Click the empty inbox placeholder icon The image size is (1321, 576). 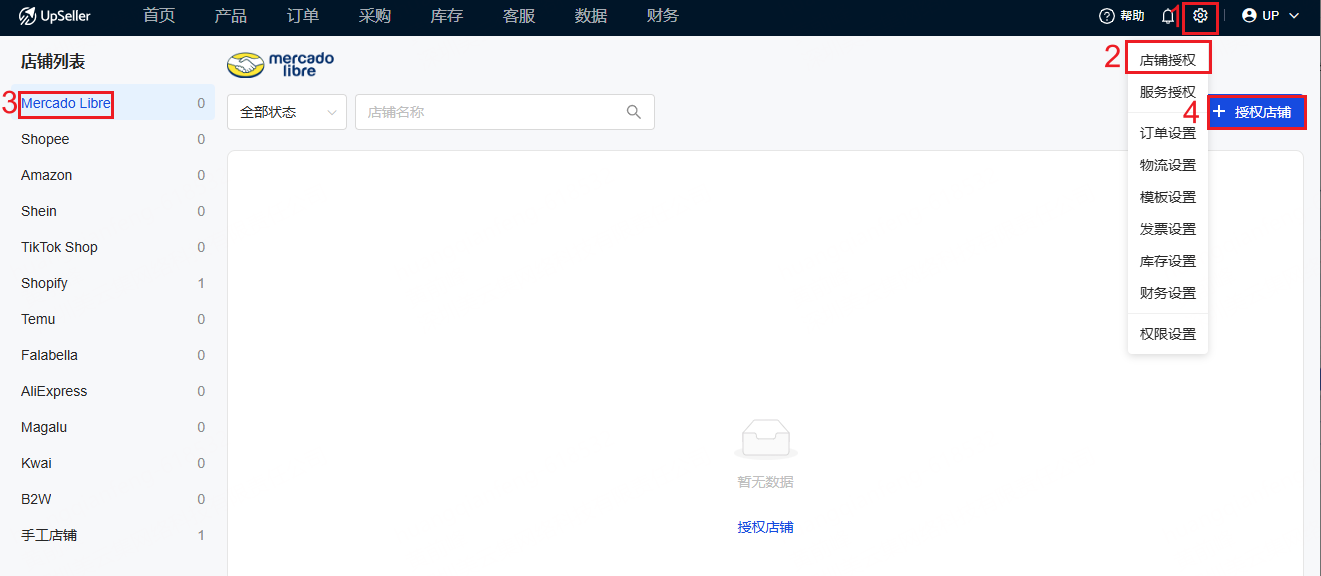[766, 439]
